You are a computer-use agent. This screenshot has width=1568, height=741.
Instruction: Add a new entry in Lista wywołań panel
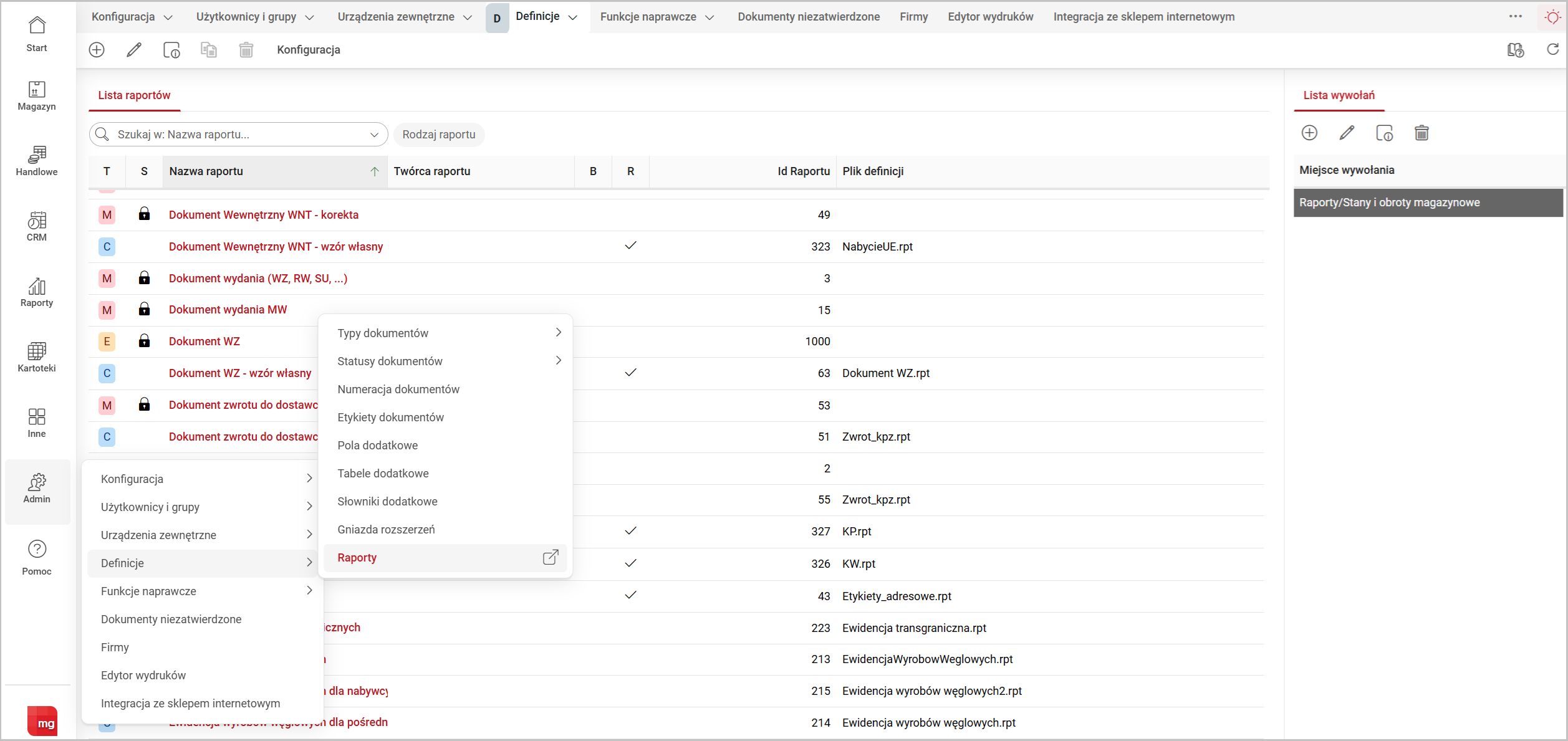[x=1309, y=133]
